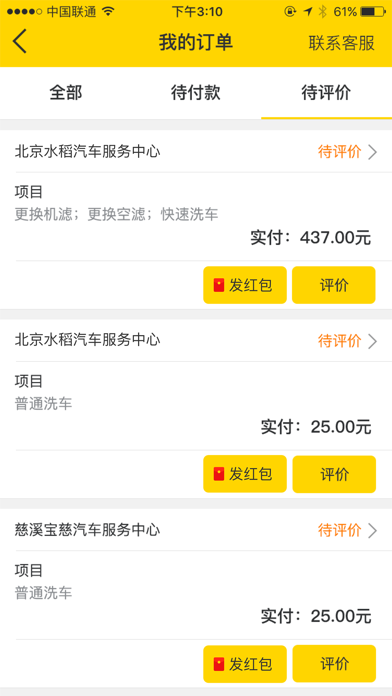Tap the location arrow status icon

pyautogui.click(x=308, y=12)
